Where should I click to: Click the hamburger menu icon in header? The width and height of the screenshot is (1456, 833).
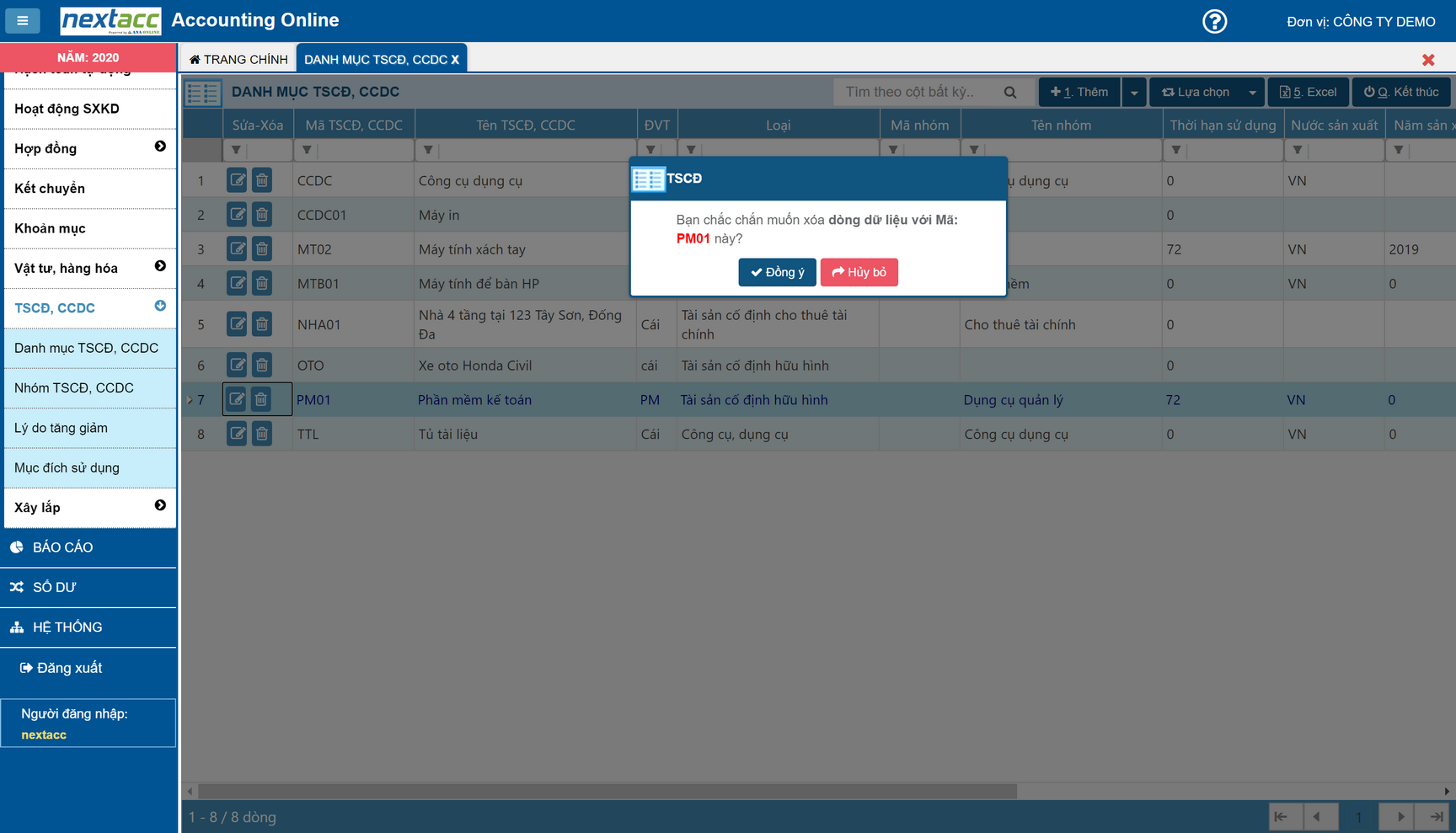tap(23, 21)
